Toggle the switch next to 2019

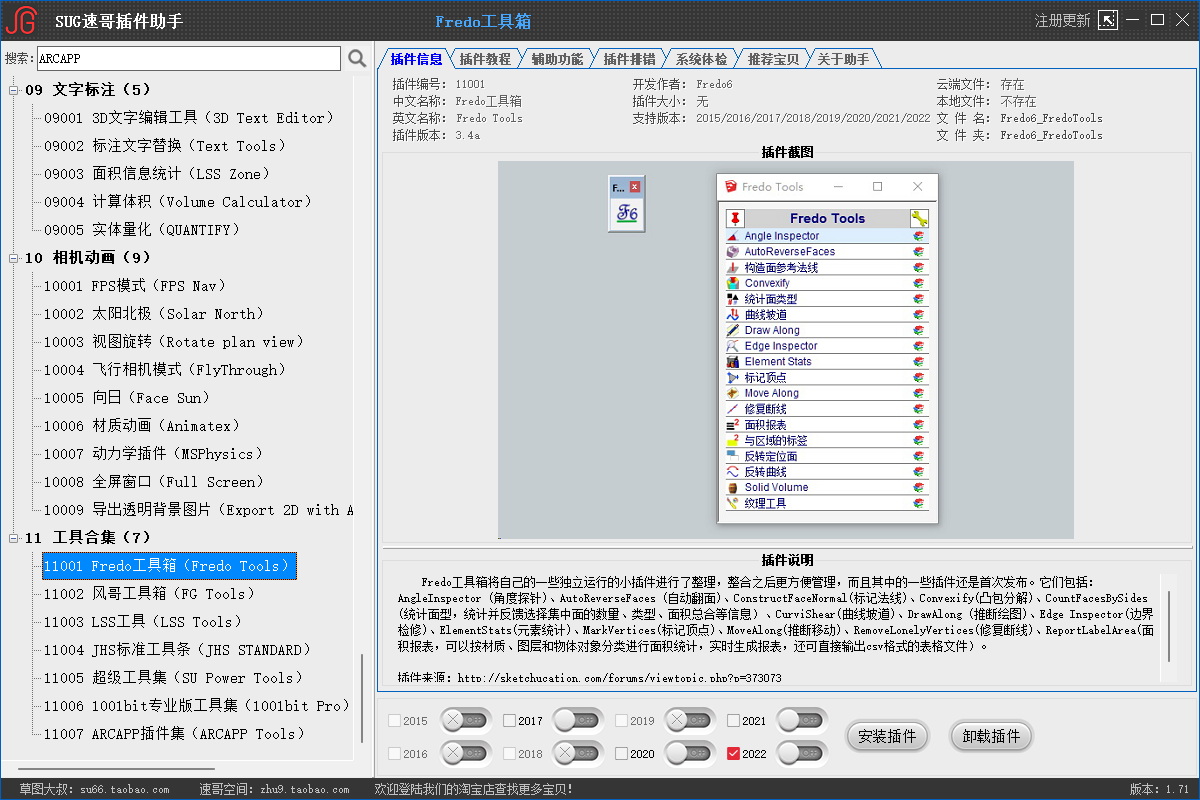click(x=690, y=720)
